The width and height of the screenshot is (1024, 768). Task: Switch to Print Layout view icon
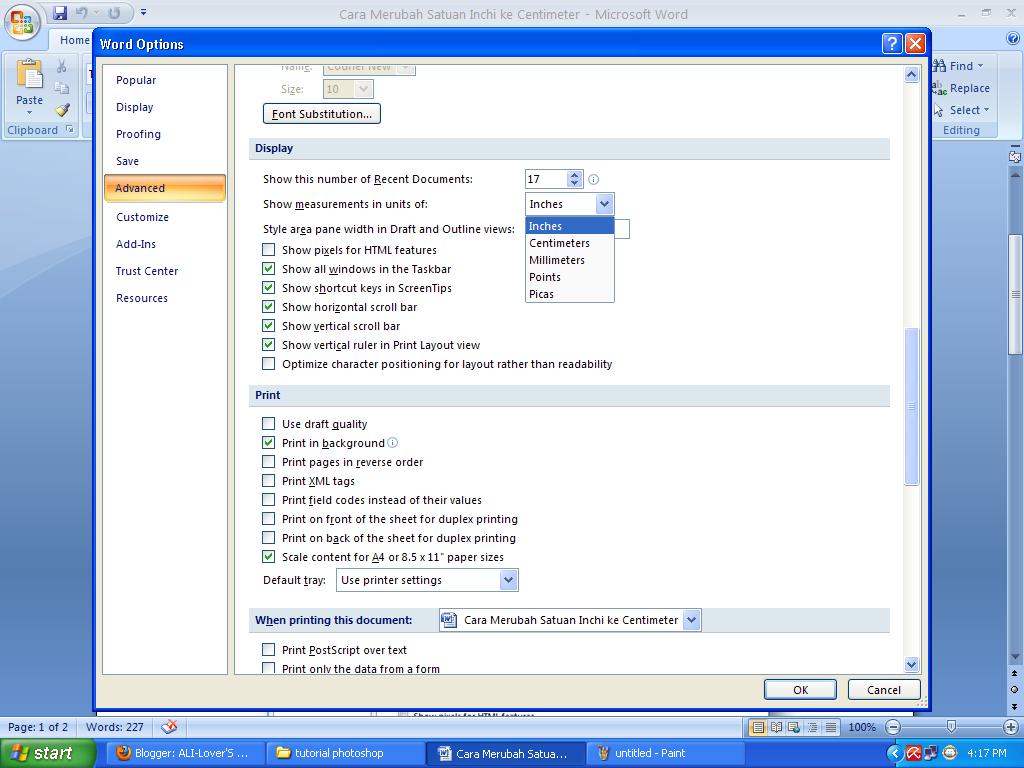(x=758, y=727)
